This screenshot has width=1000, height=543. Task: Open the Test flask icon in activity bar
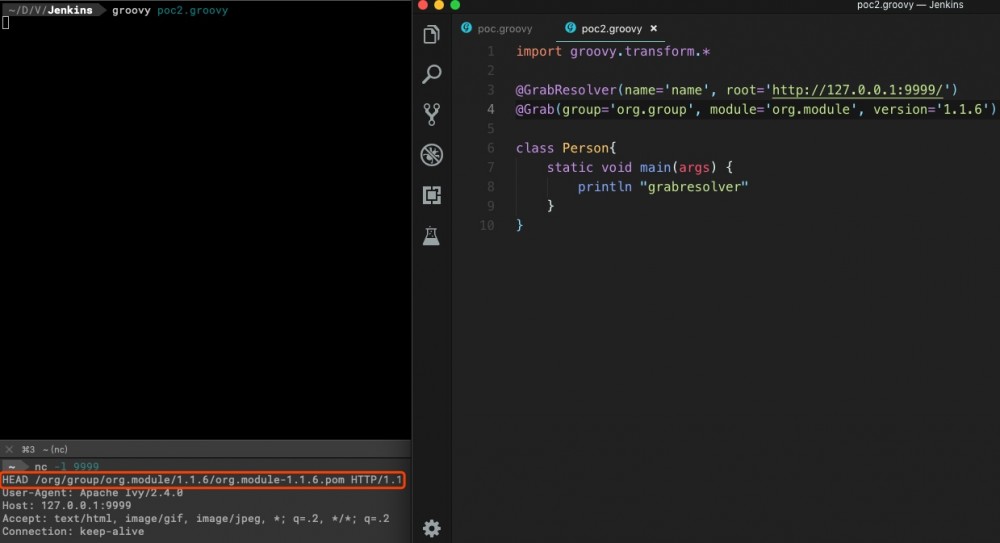point(431,235)
